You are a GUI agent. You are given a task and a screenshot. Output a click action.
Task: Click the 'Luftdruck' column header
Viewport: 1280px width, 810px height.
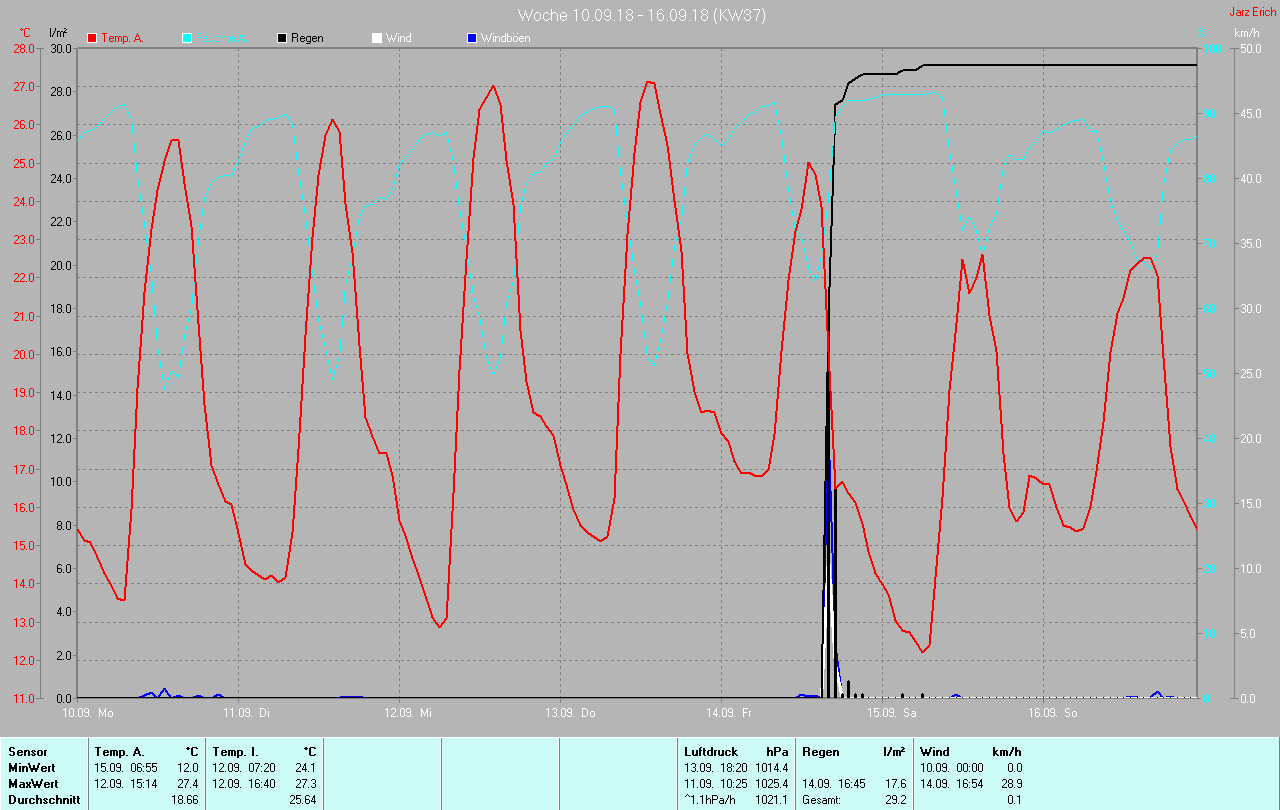710,752
